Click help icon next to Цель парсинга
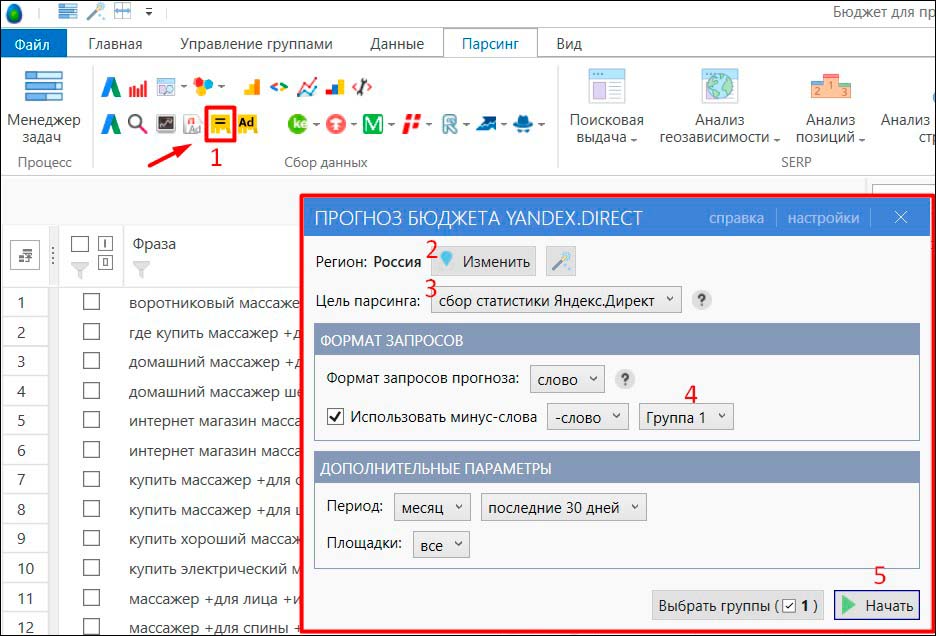Image resolution: width=936 pixels, height=636 pixels. coord(701,299)
